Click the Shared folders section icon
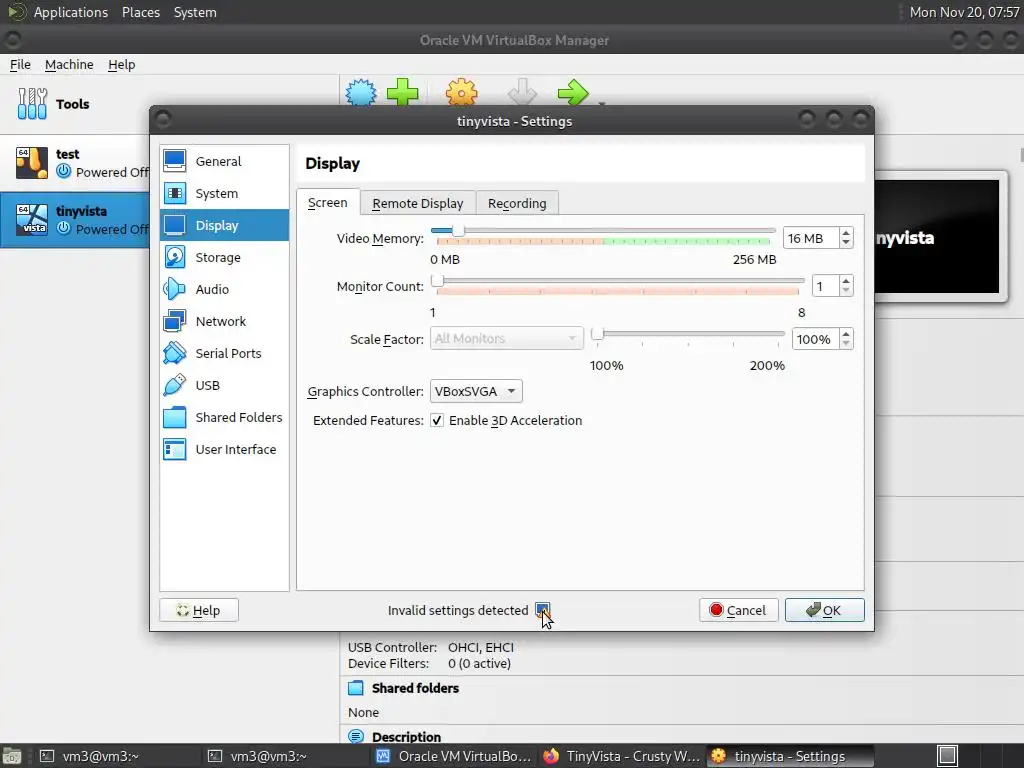The height and width of the screenshot is (768, 1024). (356, 688)
